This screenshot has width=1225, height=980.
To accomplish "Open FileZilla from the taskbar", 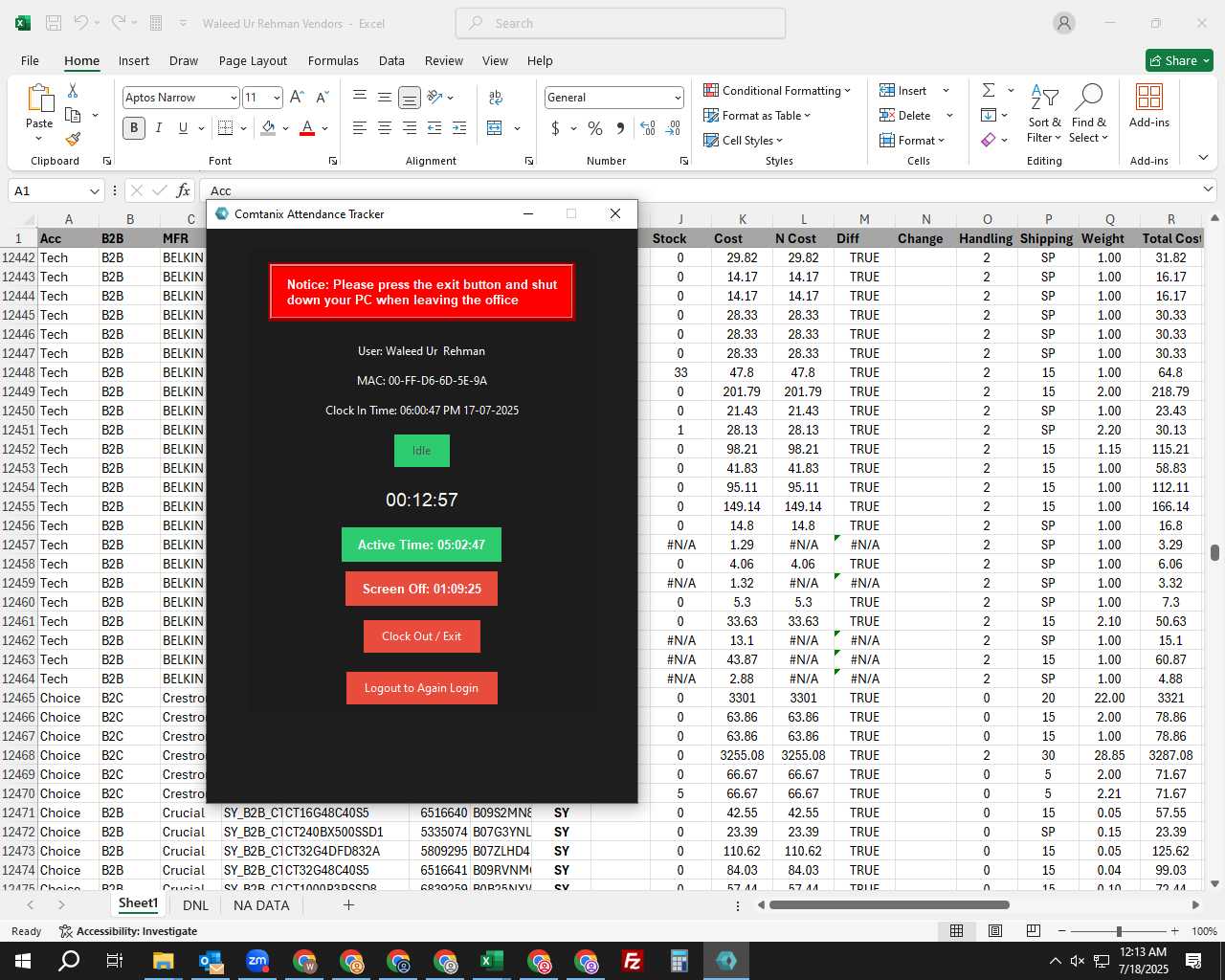I will coord(633,961).
